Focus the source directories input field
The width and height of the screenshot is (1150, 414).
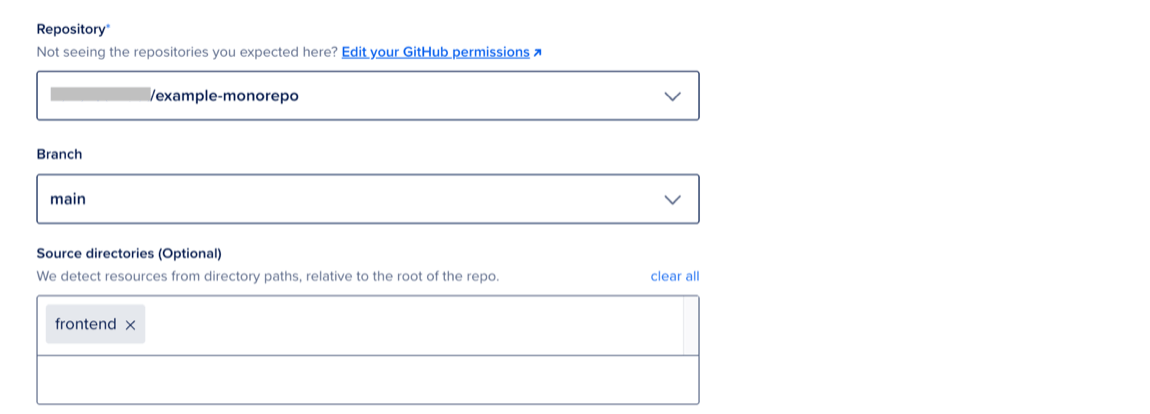pos(410,325)
